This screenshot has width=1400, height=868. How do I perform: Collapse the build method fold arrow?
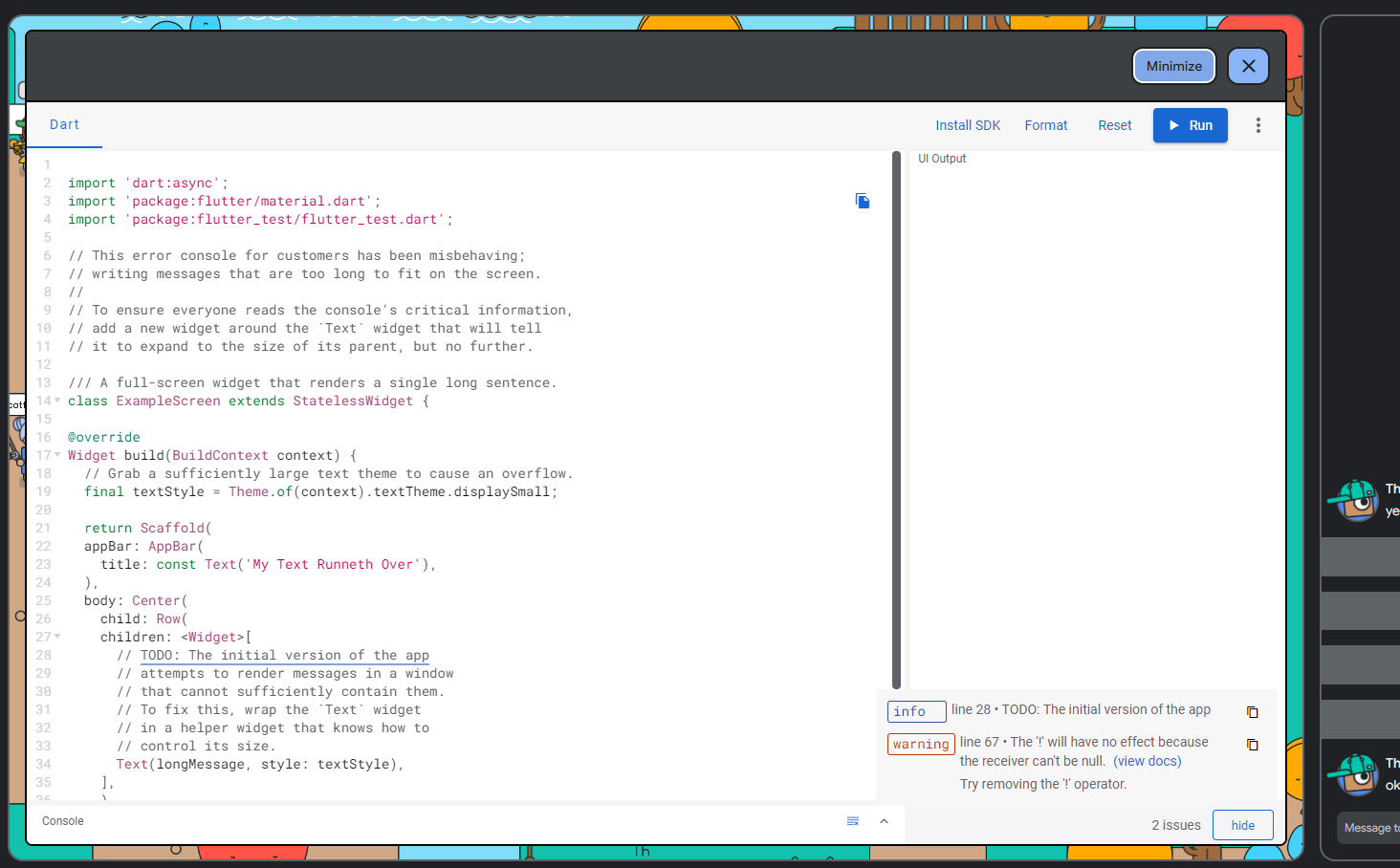[x=57, y=455]
